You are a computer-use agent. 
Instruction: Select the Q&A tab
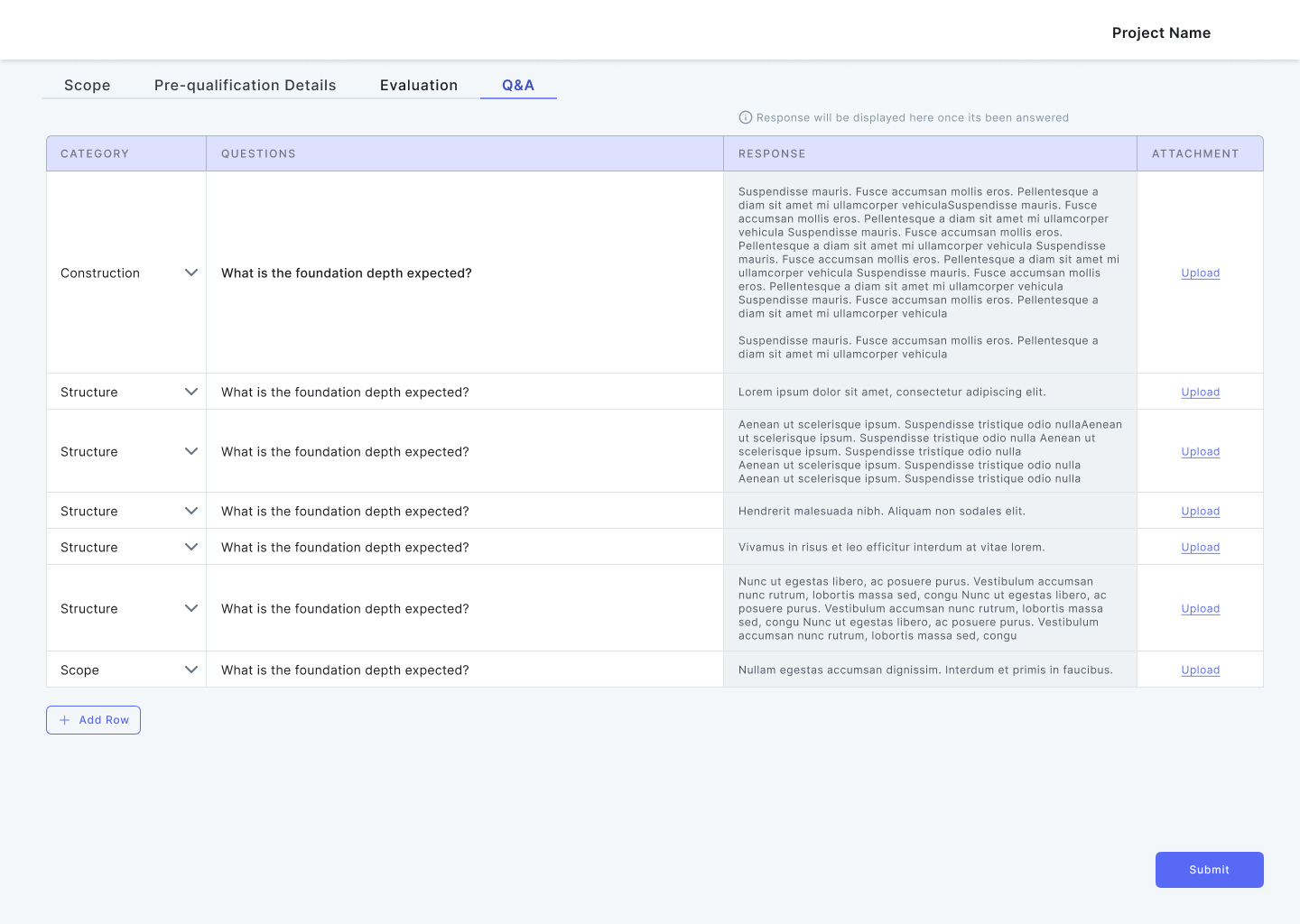[518, 85]
